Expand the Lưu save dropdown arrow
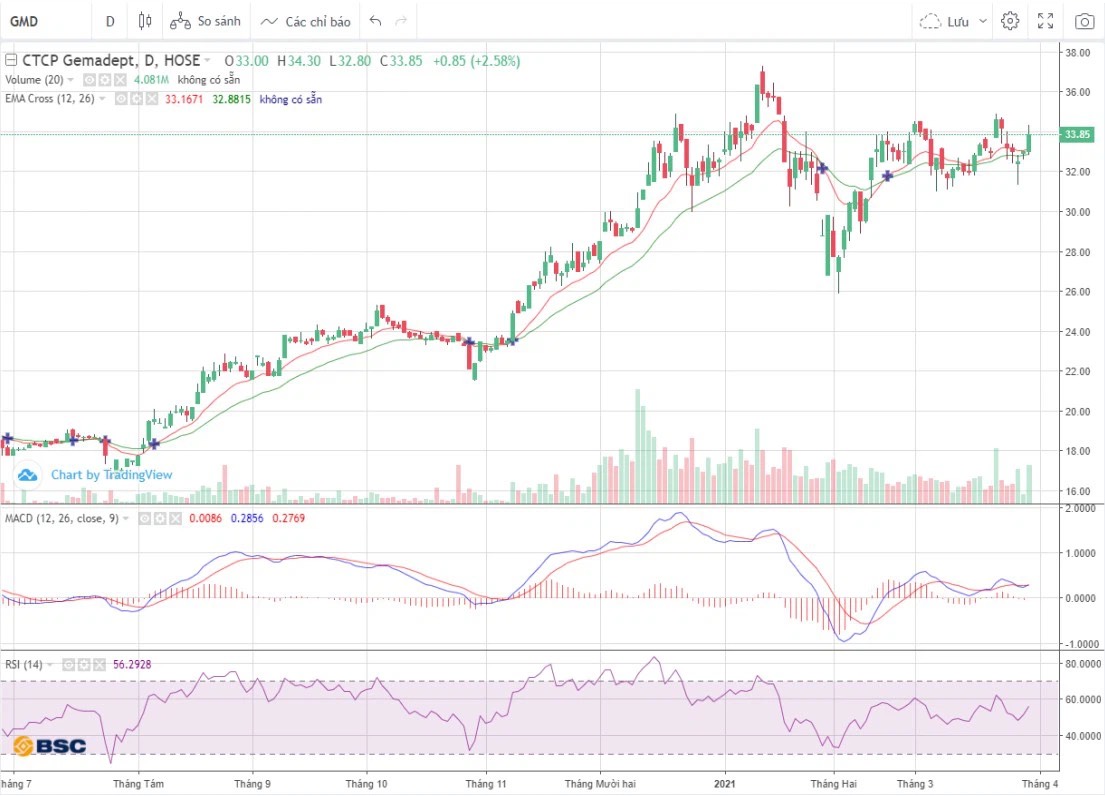 click(983, 21)
